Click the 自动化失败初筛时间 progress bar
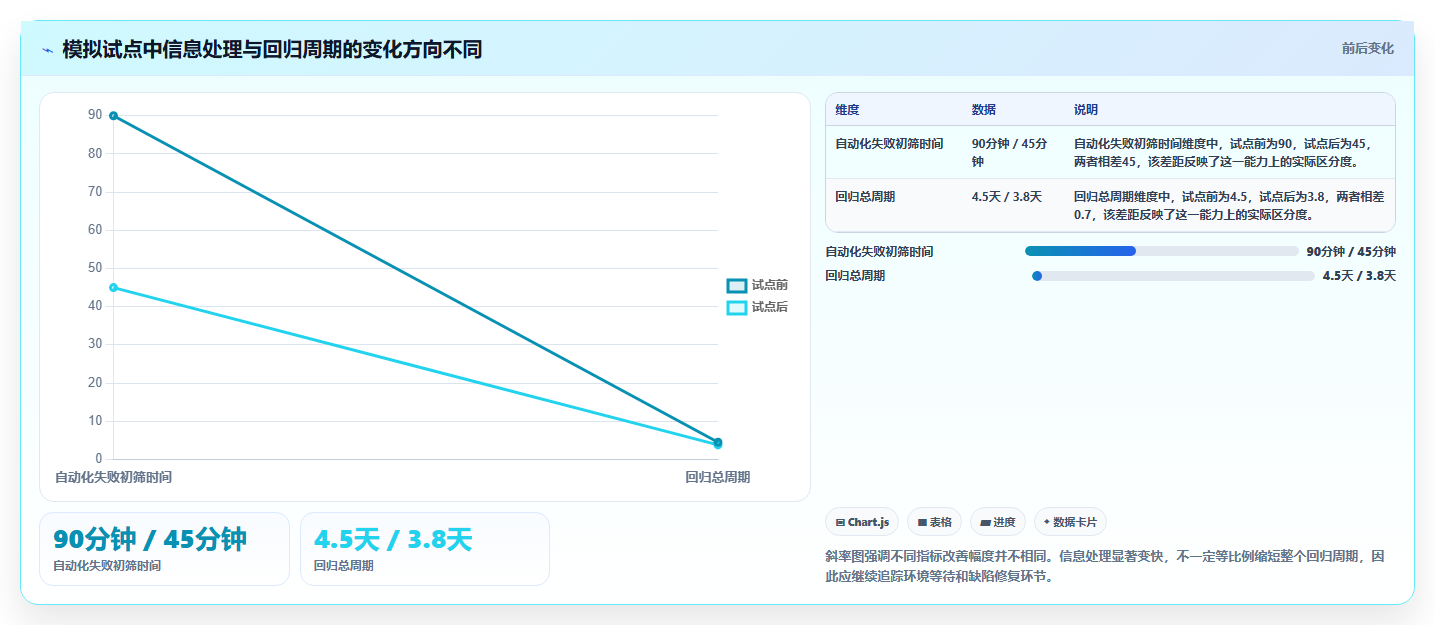Screen dimensions: 1435x625 1161,251
